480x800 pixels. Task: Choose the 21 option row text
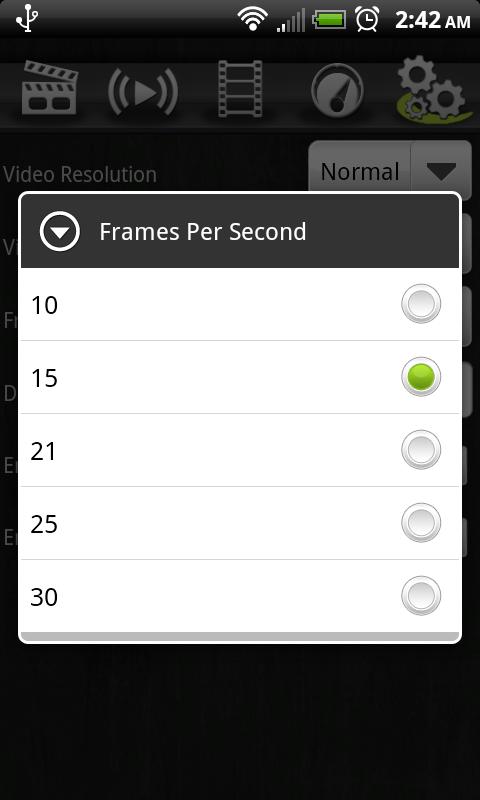[43, 451]
